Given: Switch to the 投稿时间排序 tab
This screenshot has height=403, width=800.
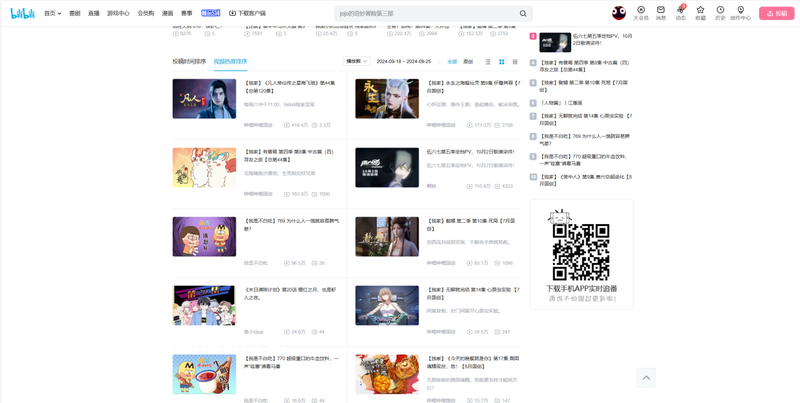Looking at the screenshot, I should tap(189, 62).
